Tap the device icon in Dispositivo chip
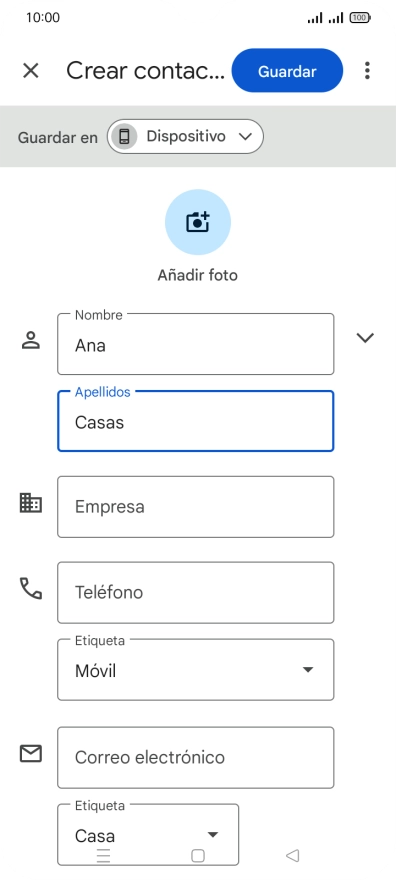Screen dimensions: 396x880 coord(124,136)
